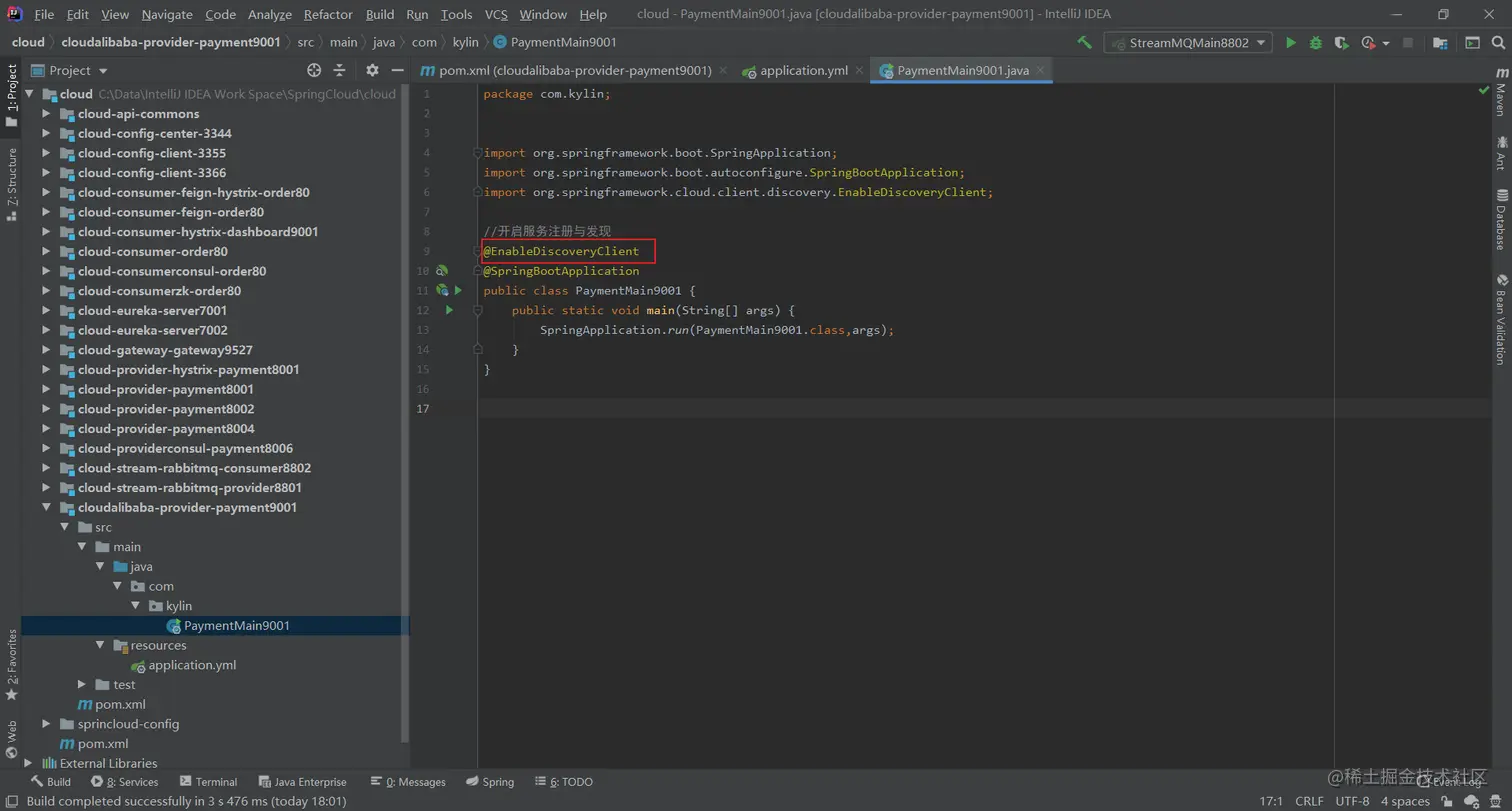Close the application.yml tab
Screen dimensions: 1512x811
pos(859,70)
